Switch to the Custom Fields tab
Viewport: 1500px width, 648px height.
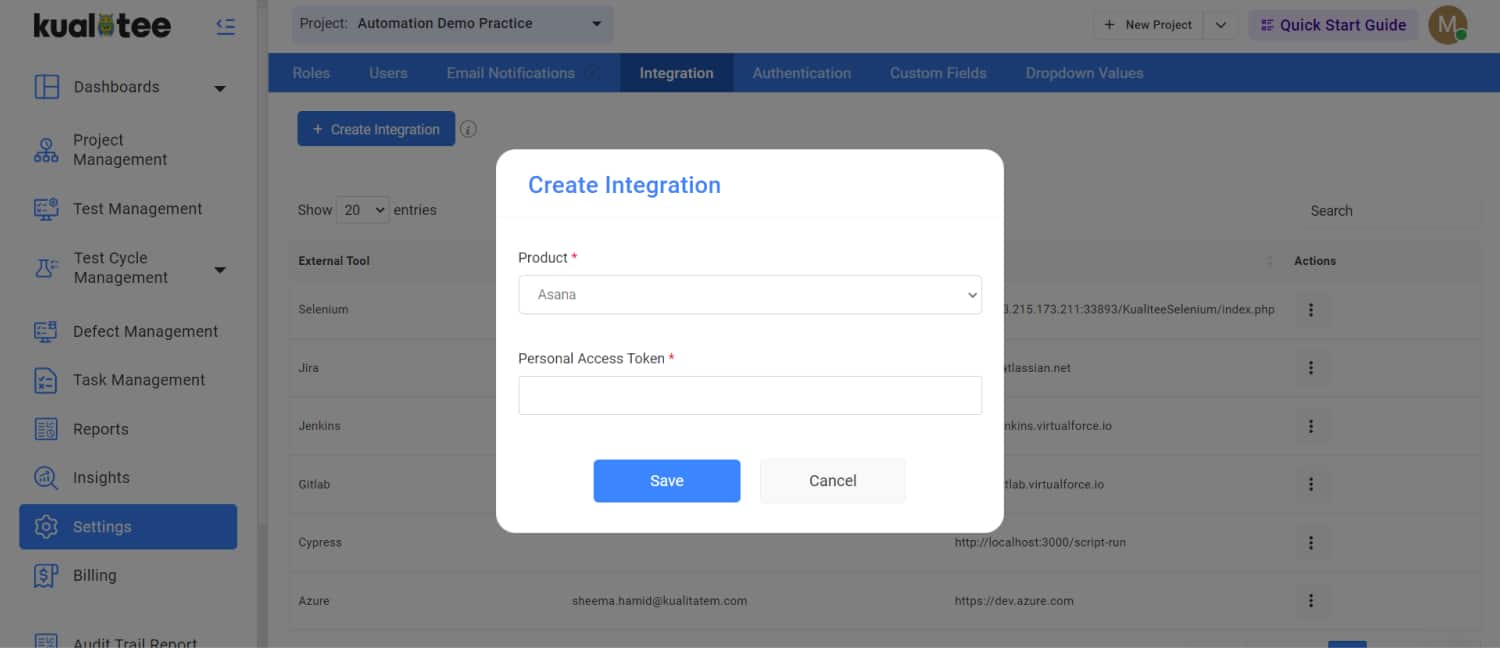(x=937, y=73)
